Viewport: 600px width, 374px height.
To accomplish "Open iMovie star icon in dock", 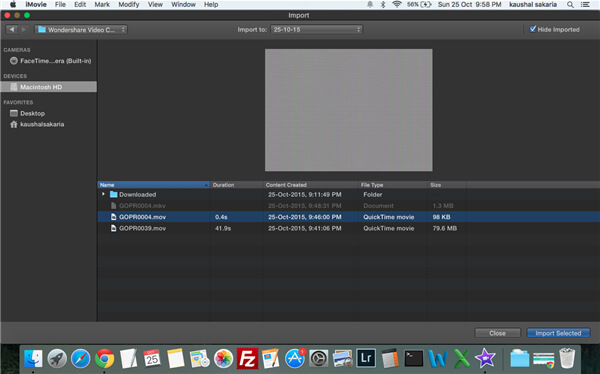I will [x=485, y=358].
